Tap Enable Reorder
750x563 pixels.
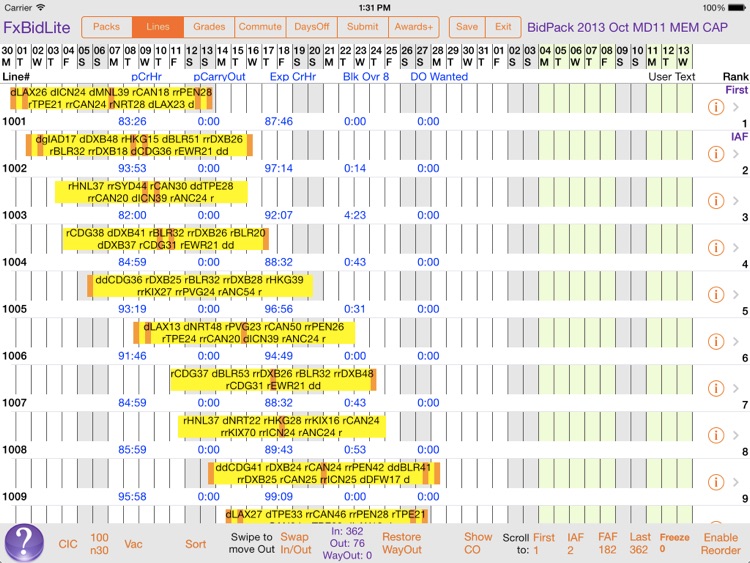click(721, 544)
